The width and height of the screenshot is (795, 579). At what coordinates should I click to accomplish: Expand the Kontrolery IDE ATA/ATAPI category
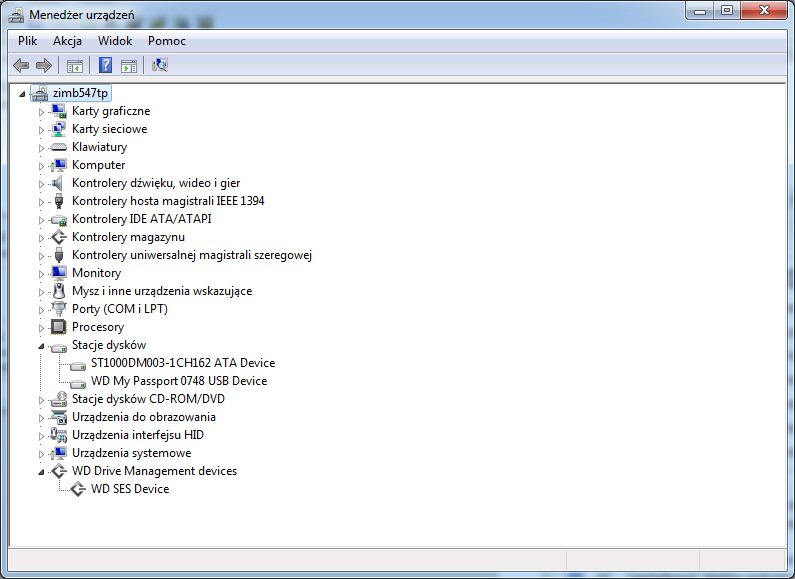[x=42, y=220]
